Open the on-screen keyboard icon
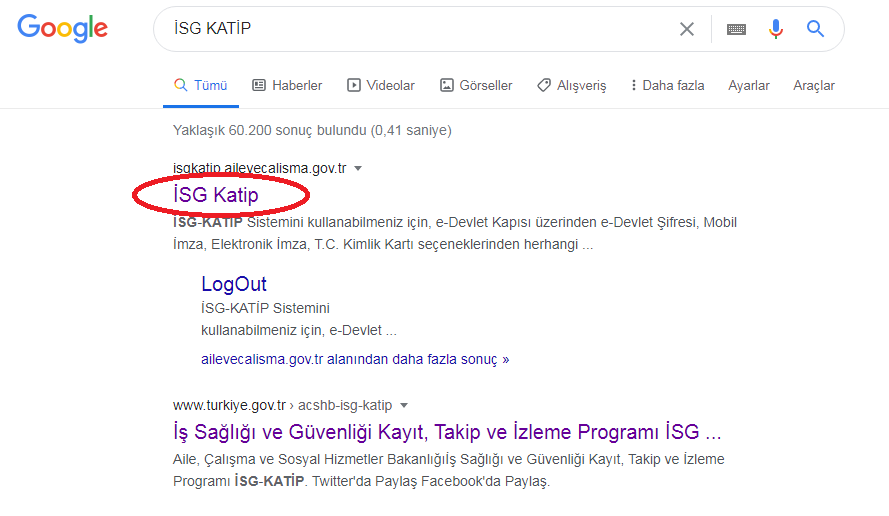Screen dimensions: 889x516 point(736,29)
